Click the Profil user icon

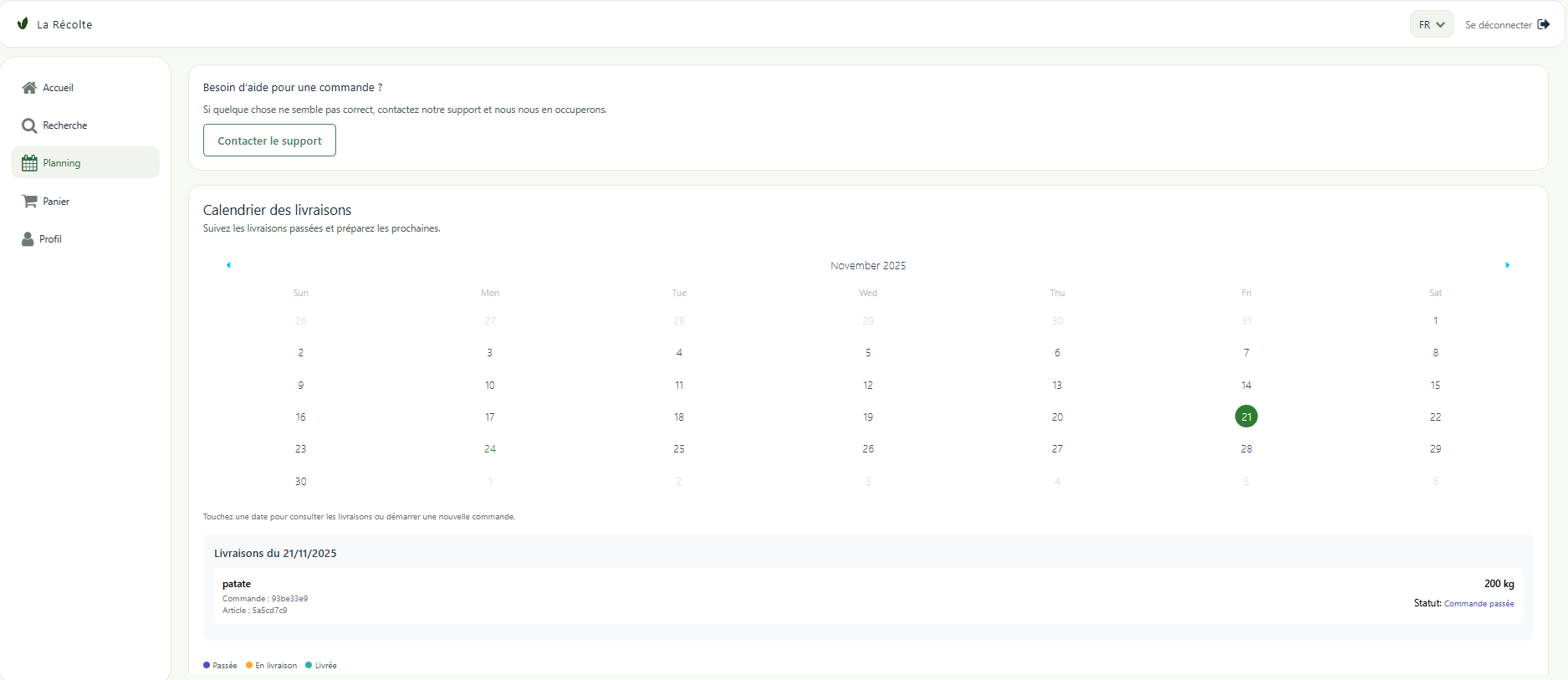coord(28,239)
